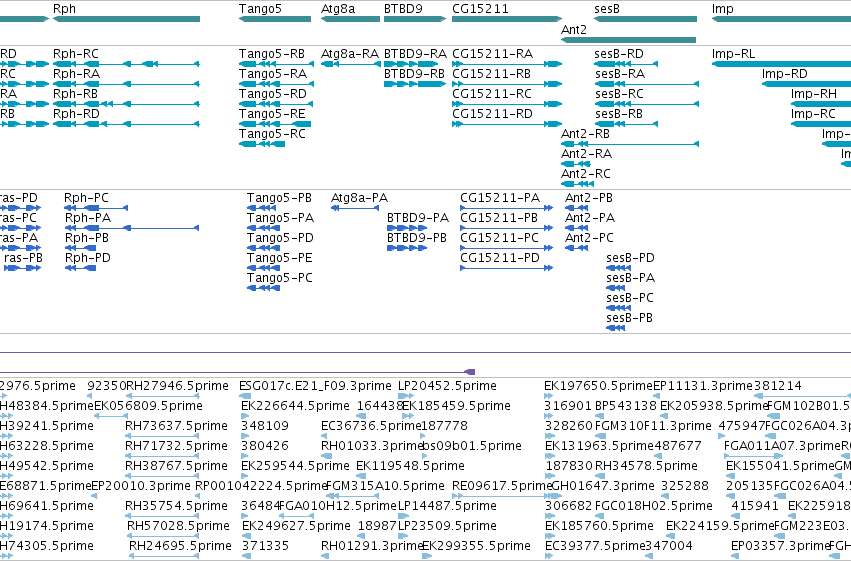Select transcript Ant2-RB
The height and width of the screenshot is (561, 851).
click(x=630, y=144)
